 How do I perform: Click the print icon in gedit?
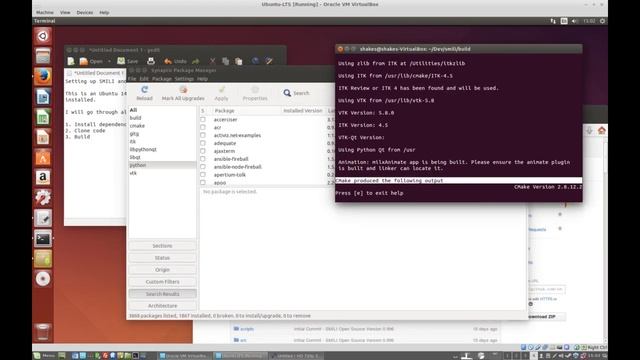[151, 61]
